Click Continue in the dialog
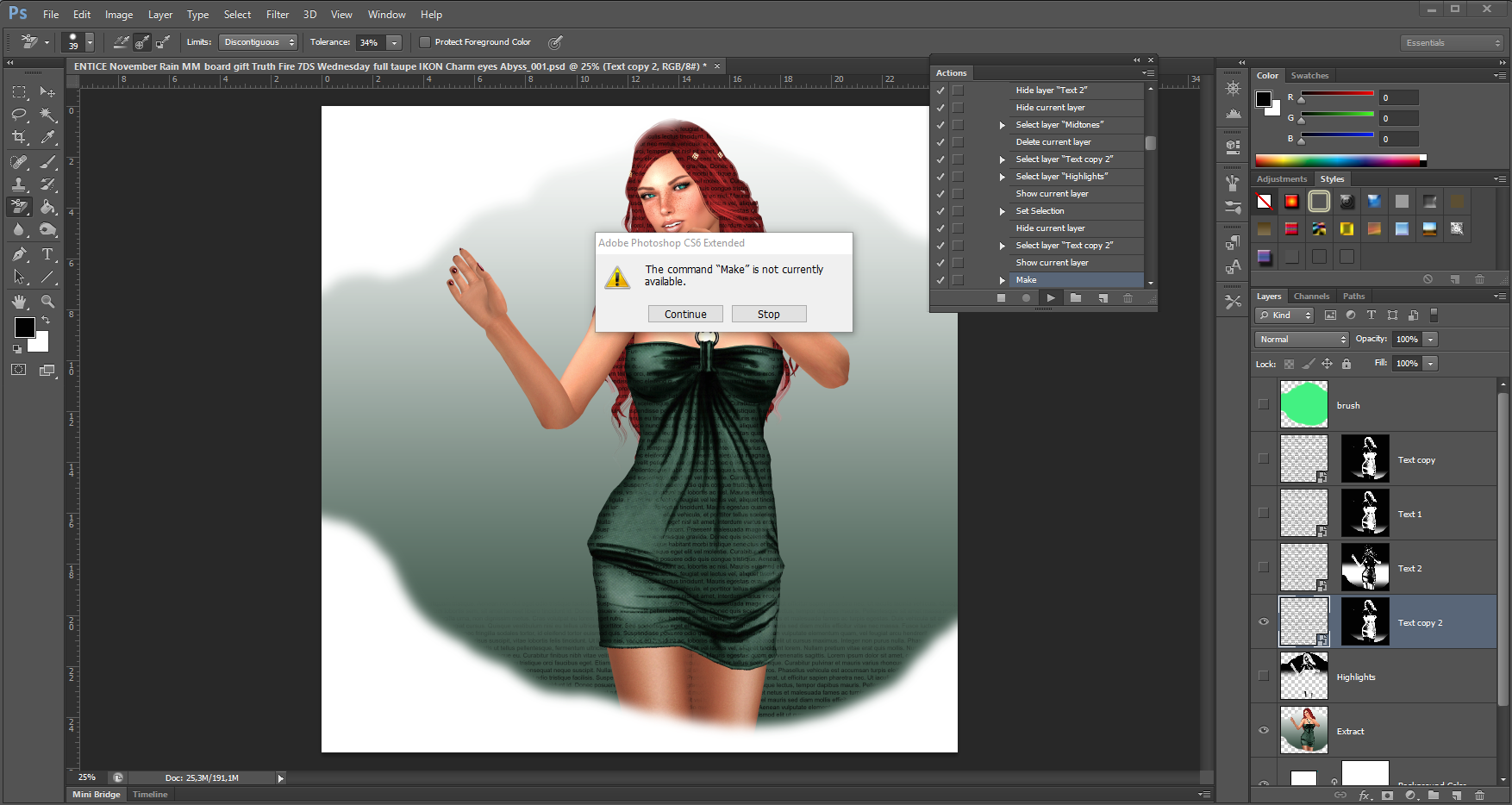 [685, 315]
